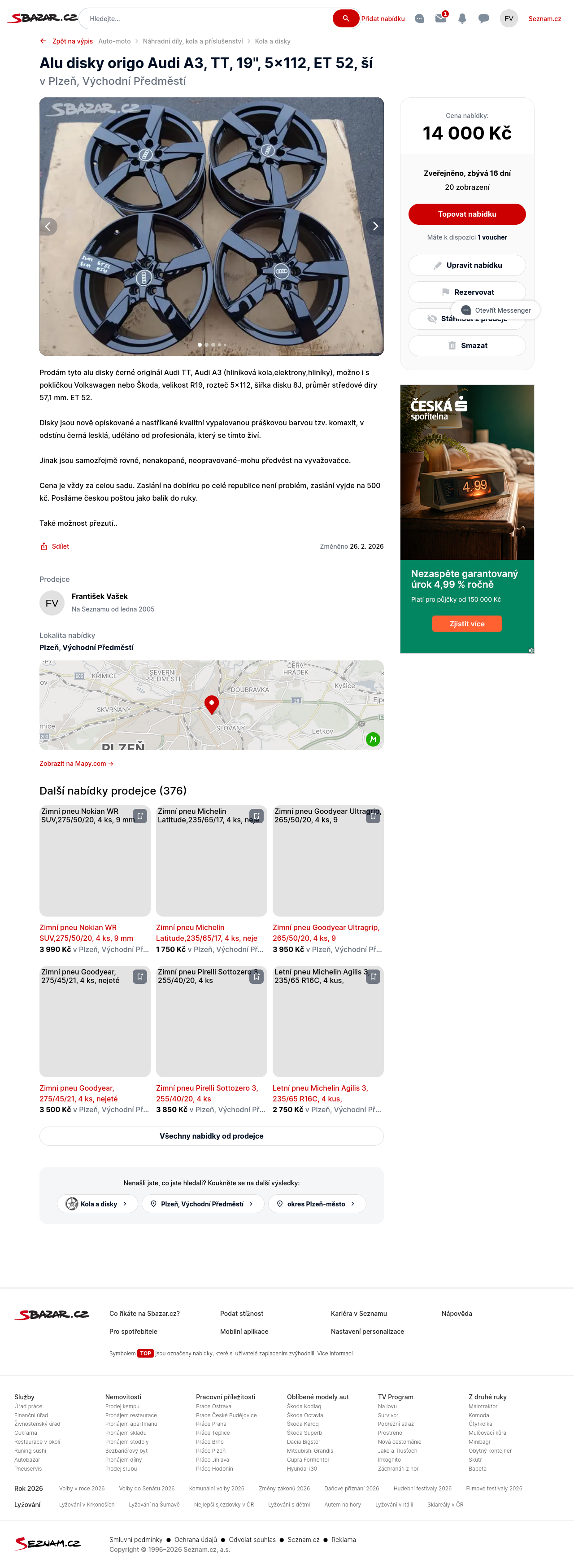Open the mail inbox icon with badge

pyautogui.click(x=441, y=18)
